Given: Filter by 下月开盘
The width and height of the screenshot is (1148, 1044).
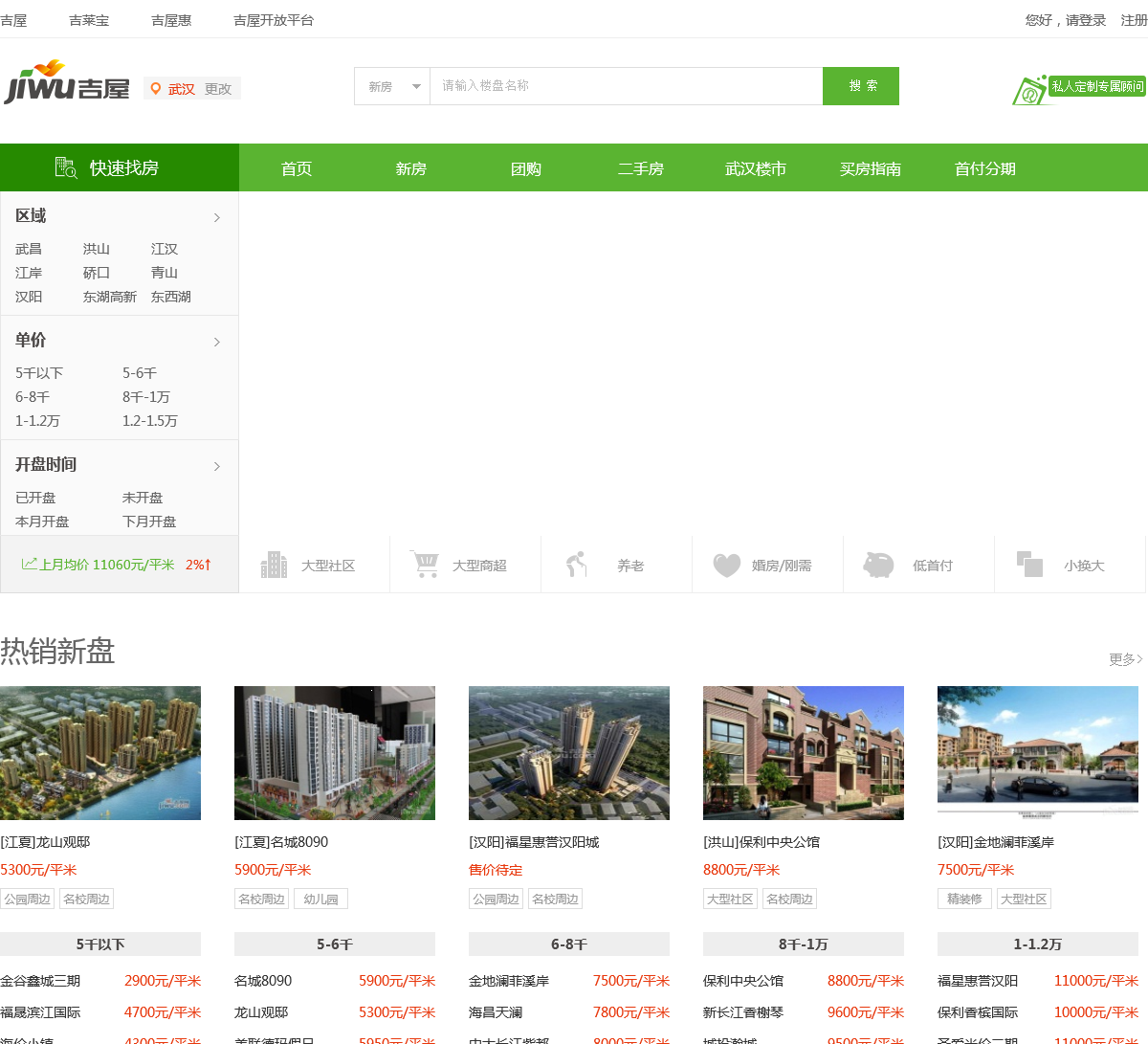Looking at the screenshot, I should click(x=149, y=522).
